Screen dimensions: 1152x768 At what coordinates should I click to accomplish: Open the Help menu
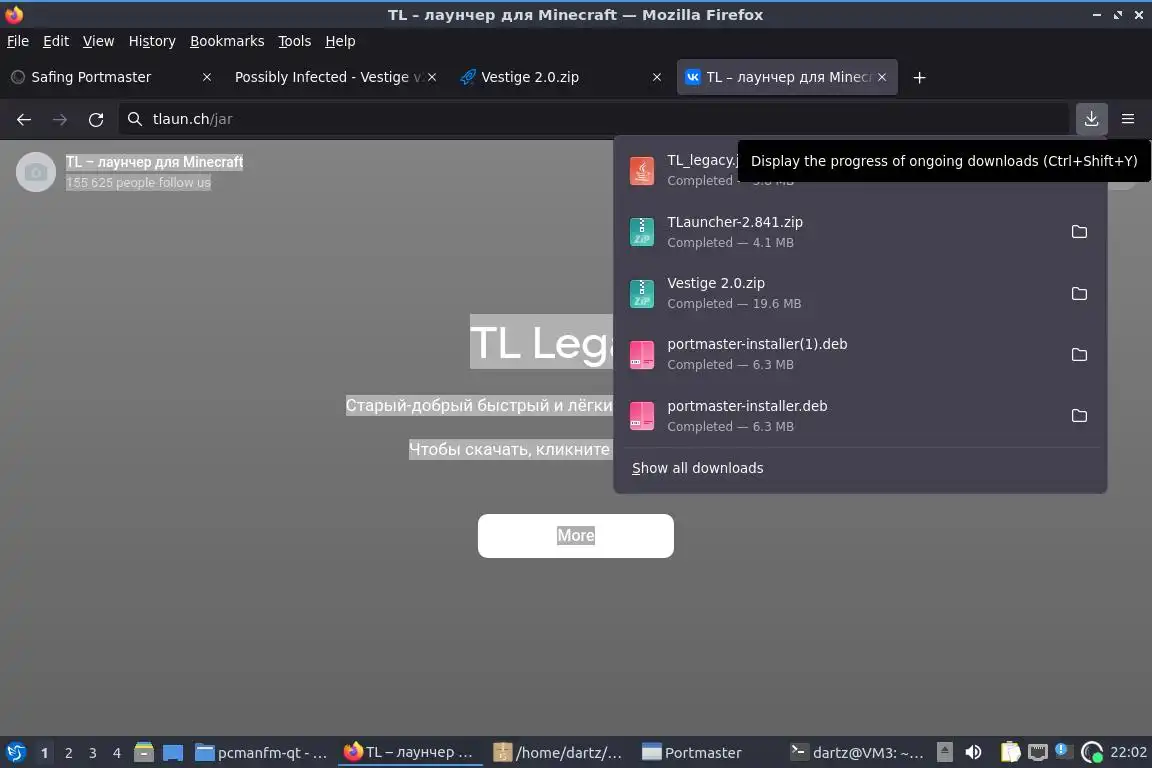[340, 41]
